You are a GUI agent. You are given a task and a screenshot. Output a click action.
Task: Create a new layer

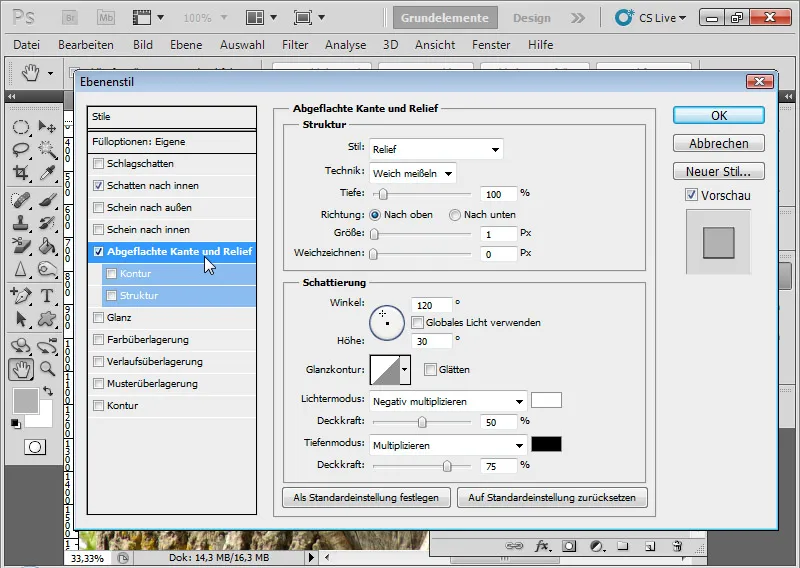click(649, 546)
